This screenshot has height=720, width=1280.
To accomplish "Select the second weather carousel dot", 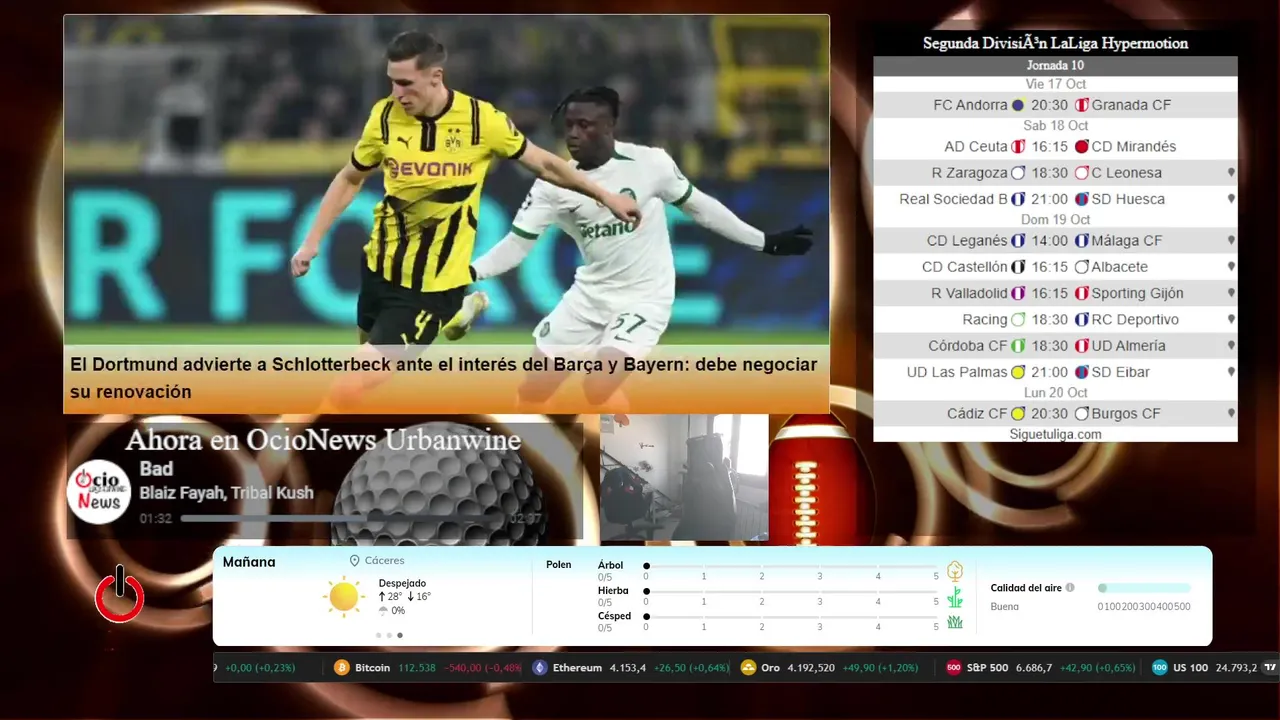I will [389, 635].
